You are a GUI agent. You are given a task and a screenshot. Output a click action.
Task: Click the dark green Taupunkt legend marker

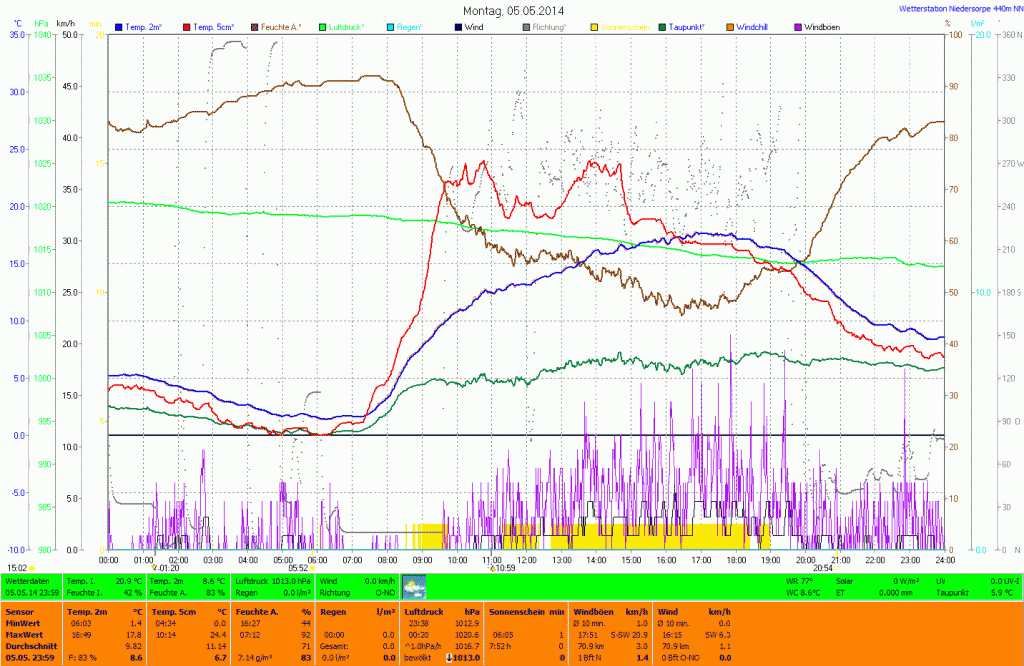(x=662, y=26)
